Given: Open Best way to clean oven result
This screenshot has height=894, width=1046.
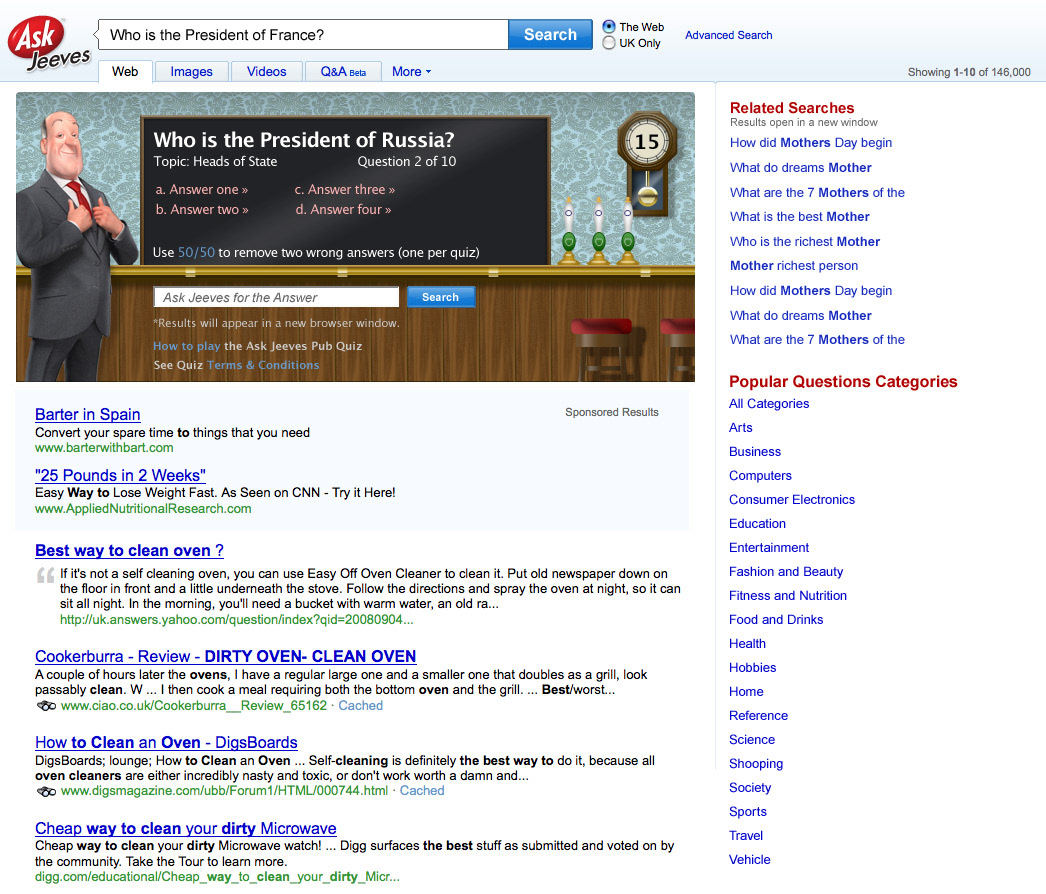Looking at the screenshot, I should tap(129, 550).
